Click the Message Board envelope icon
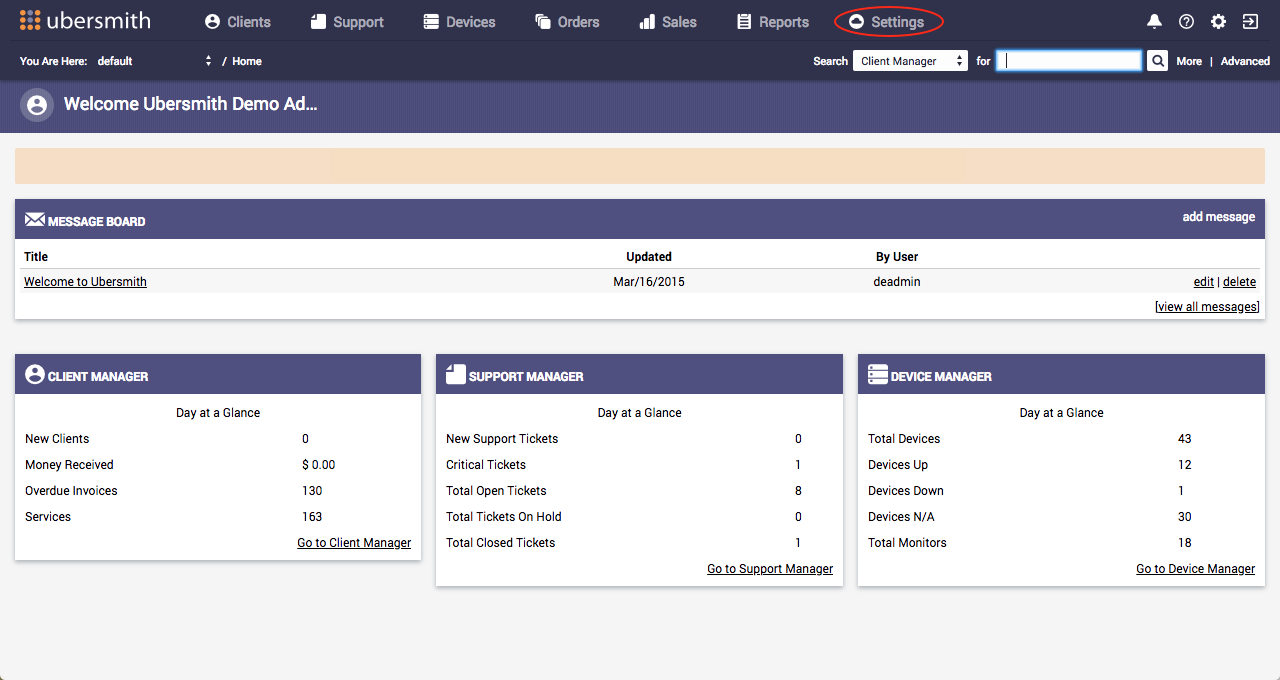Screen dimensions: 1280x680 35,220
